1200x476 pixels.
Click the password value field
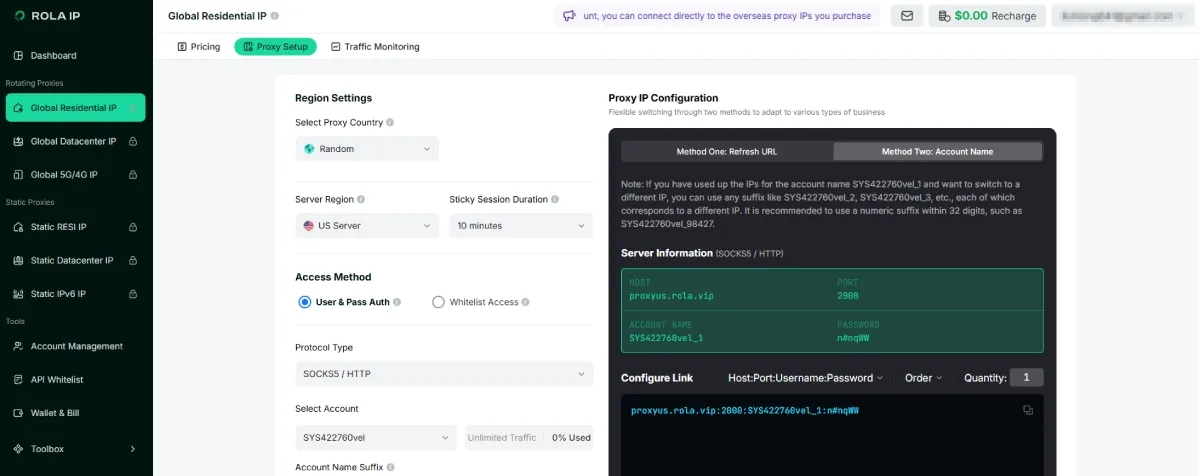coord(853,338)
